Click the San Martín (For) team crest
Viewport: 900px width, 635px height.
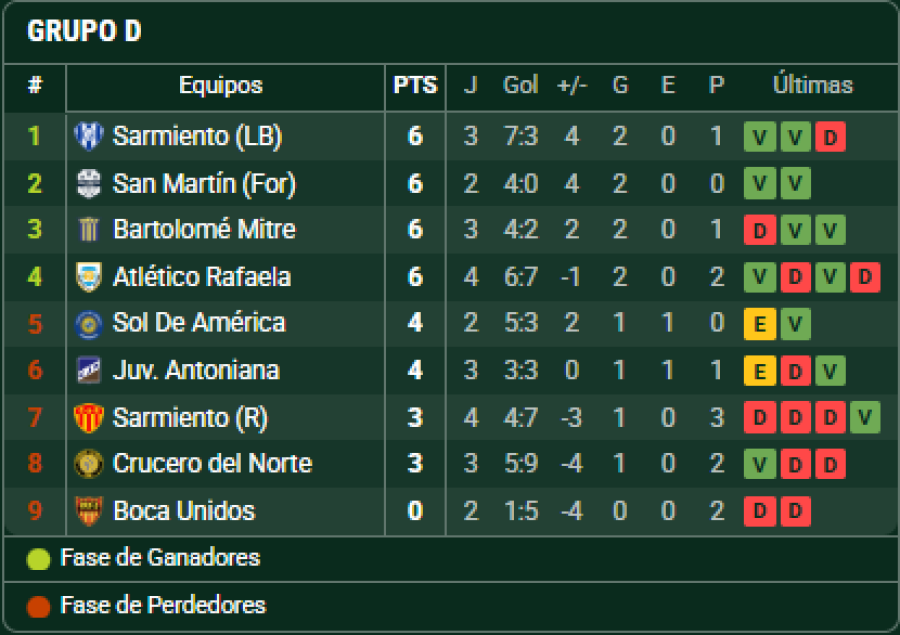[88, 184]
